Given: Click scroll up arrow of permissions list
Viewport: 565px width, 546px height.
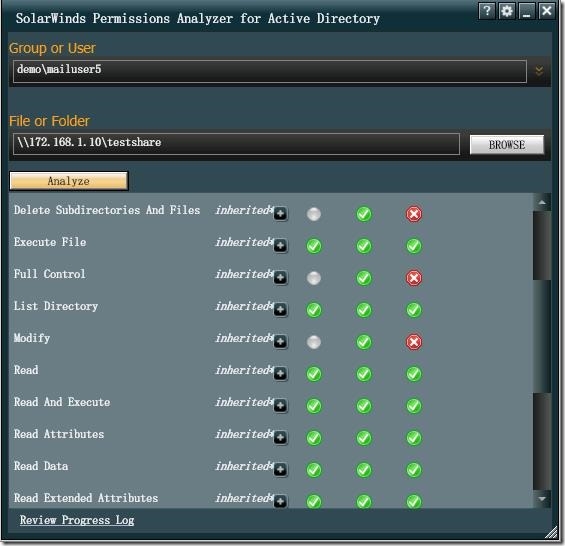Looking at the screenshot, I should [x=542, y=202].
